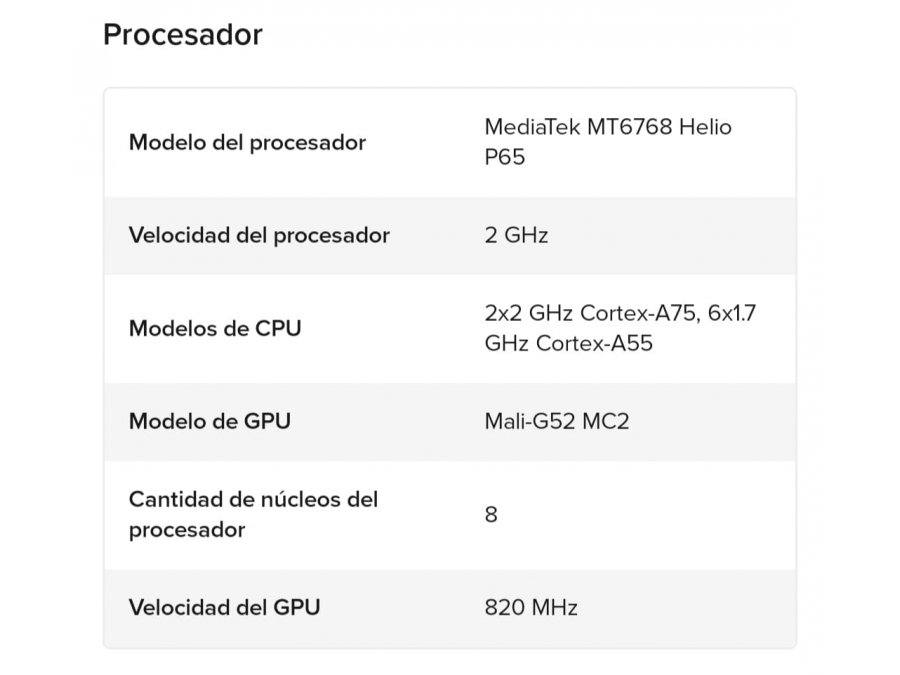
Task: Click the "Cortex-A55" text
Action: [x=595, y=343]
